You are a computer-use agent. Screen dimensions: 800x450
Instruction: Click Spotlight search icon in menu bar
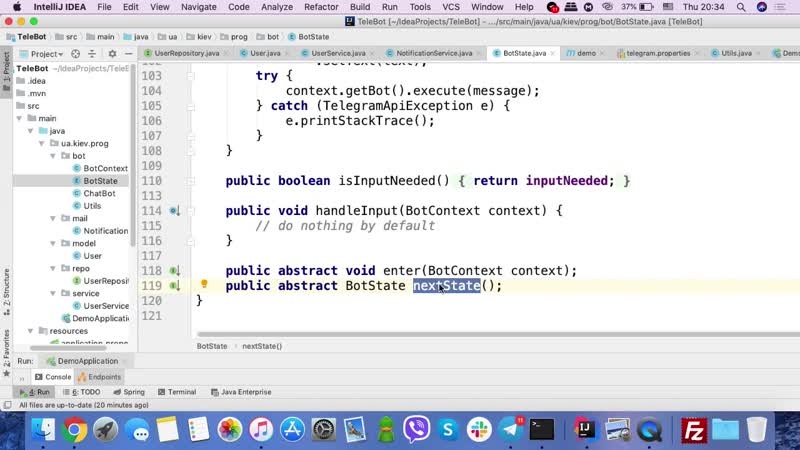tap(741, 7)
